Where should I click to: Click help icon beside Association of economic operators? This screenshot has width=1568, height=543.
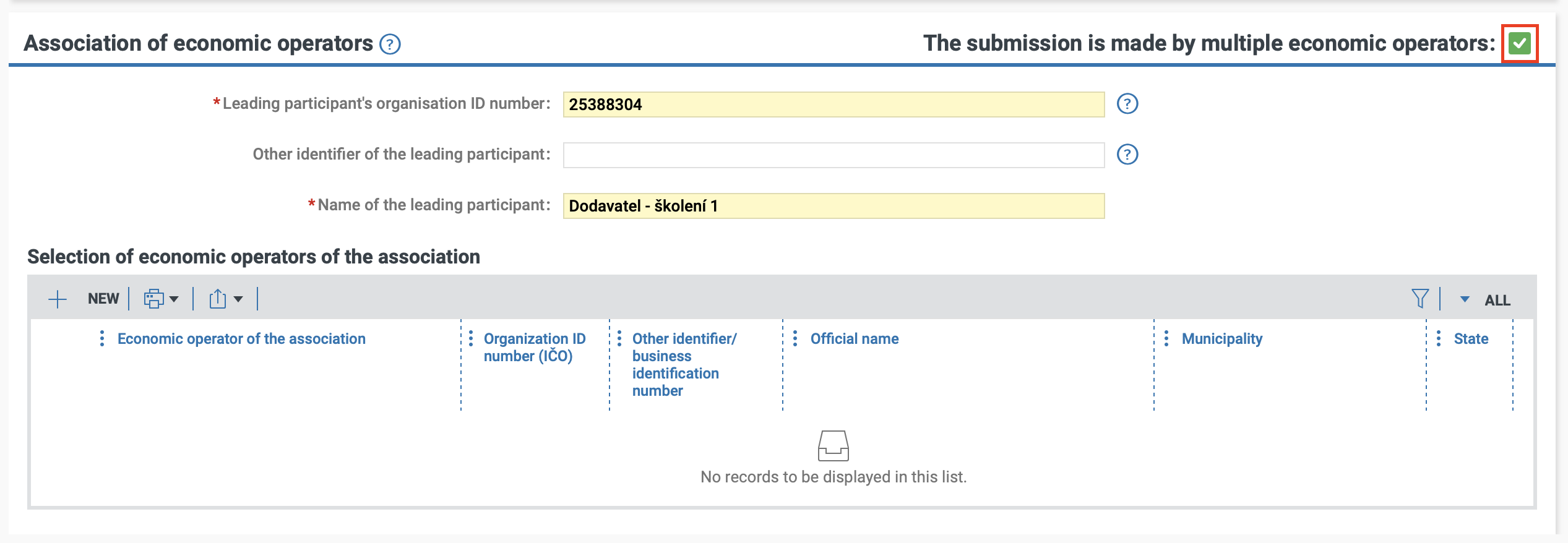click(x=390, y=45)
